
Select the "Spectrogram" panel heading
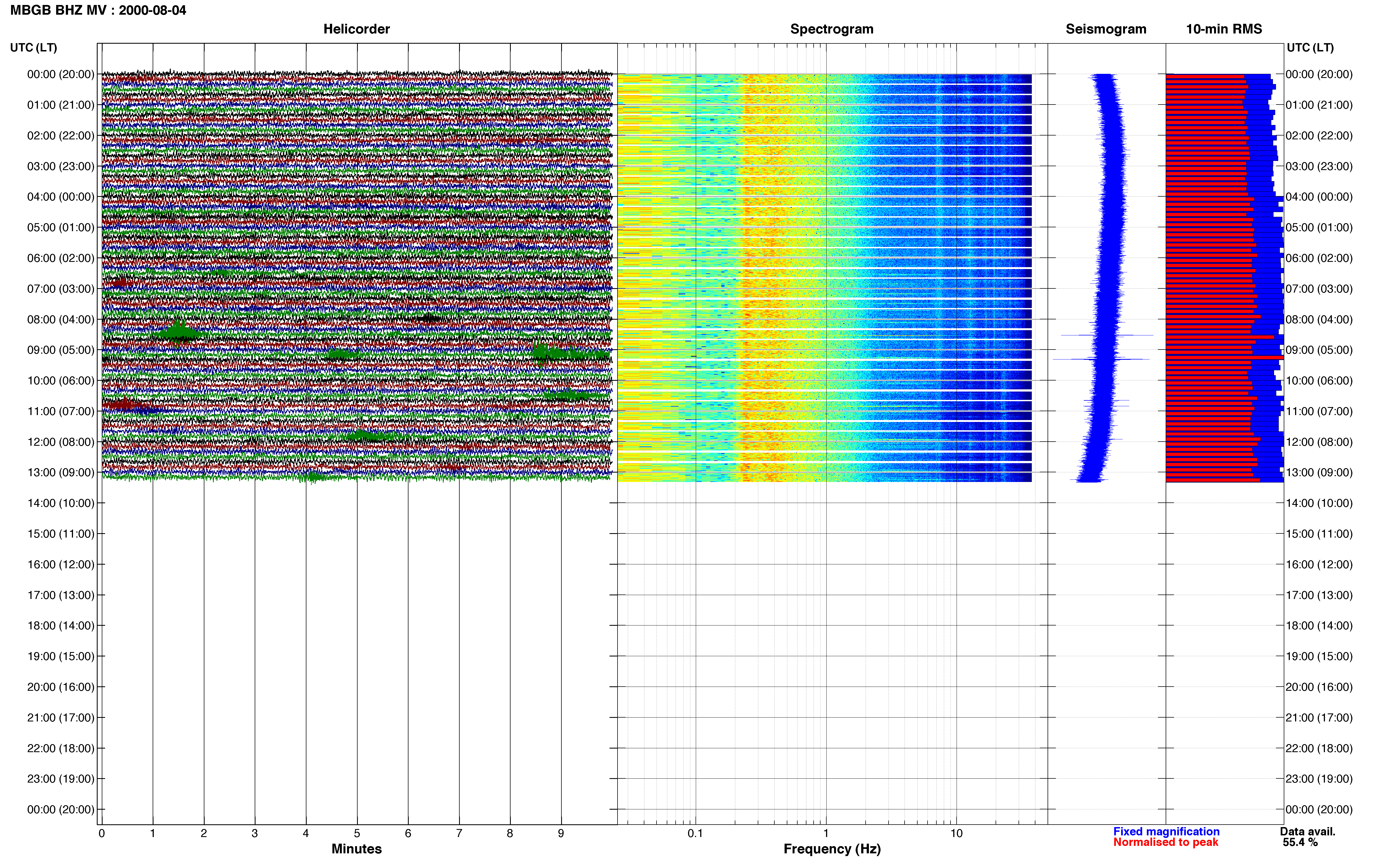click(x=832, y=29)
